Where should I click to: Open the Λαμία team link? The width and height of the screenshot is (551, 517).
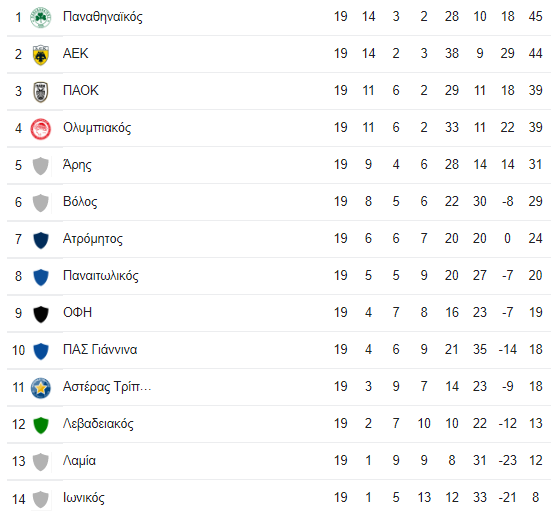79,461
